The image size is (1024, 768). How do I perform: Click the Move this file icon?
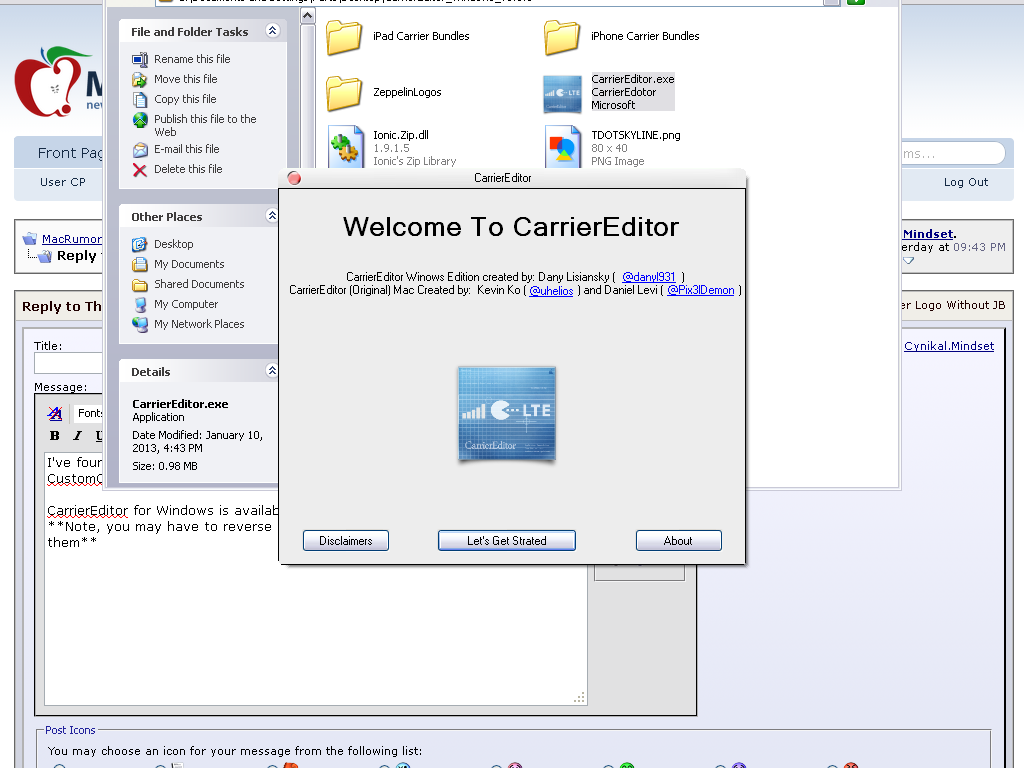pos(140,80)
